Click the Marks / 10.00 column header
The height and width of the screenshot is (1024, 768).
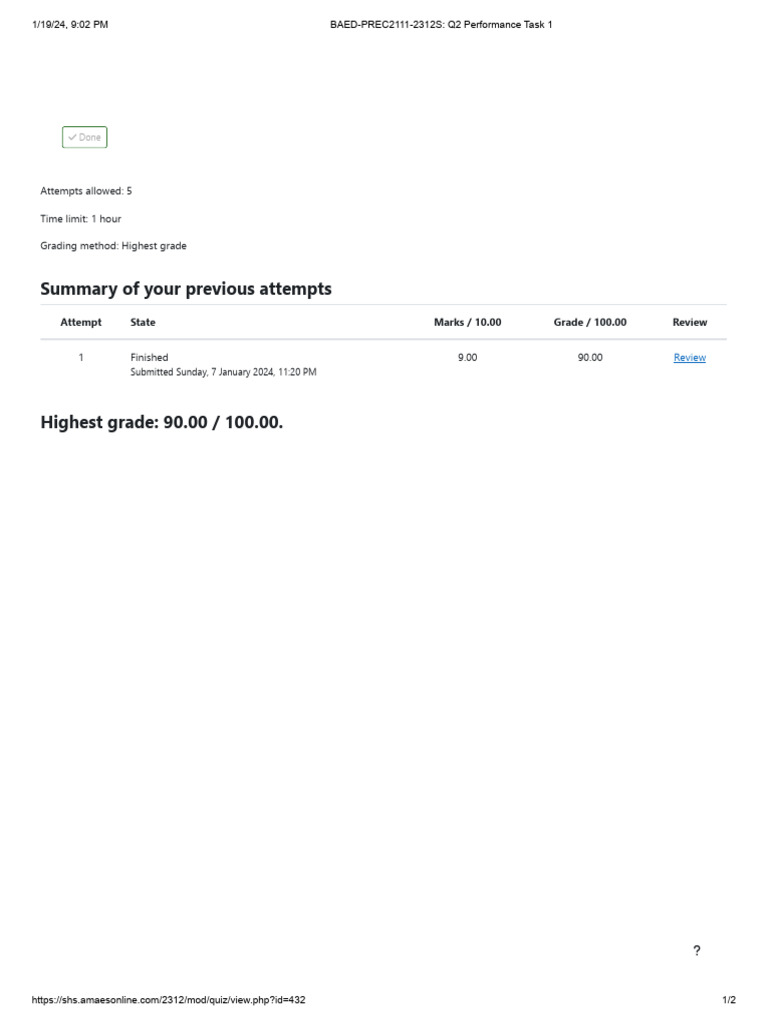tap(467, 323)
